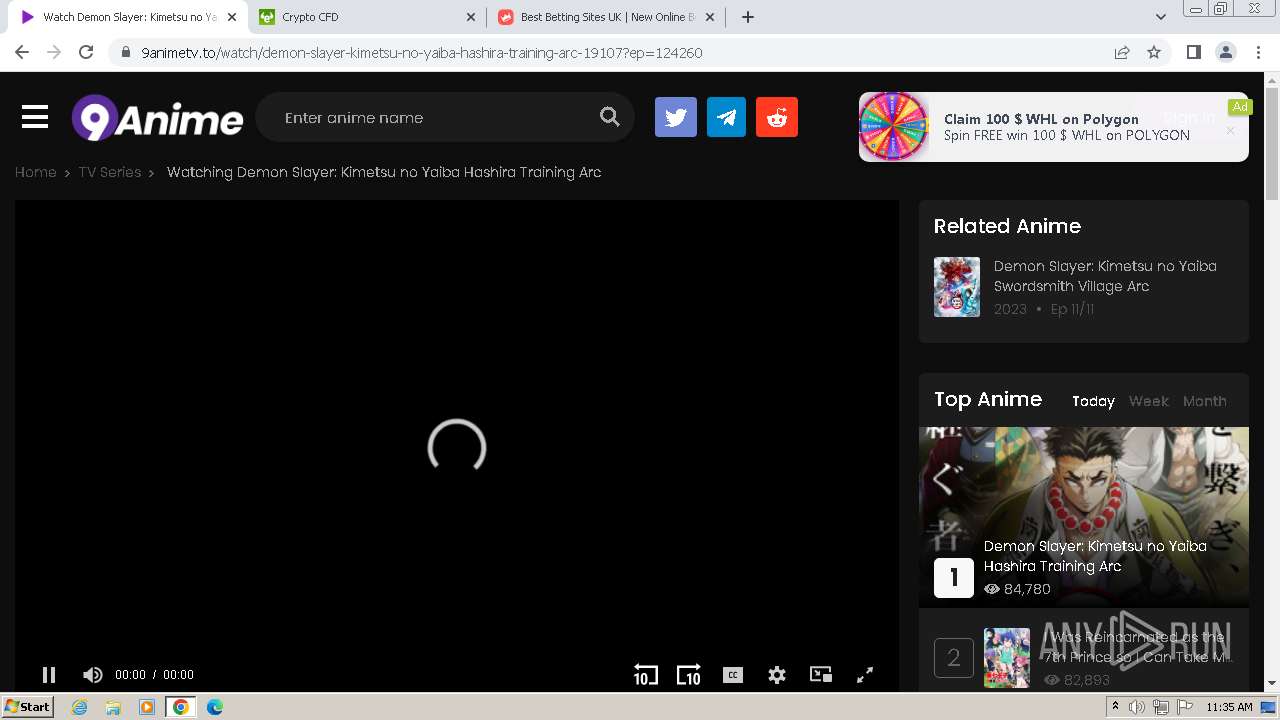The width and height of the screenshot is (1280, 720).
Task: Switch the video to fullscreen
Action: (865, 675)
